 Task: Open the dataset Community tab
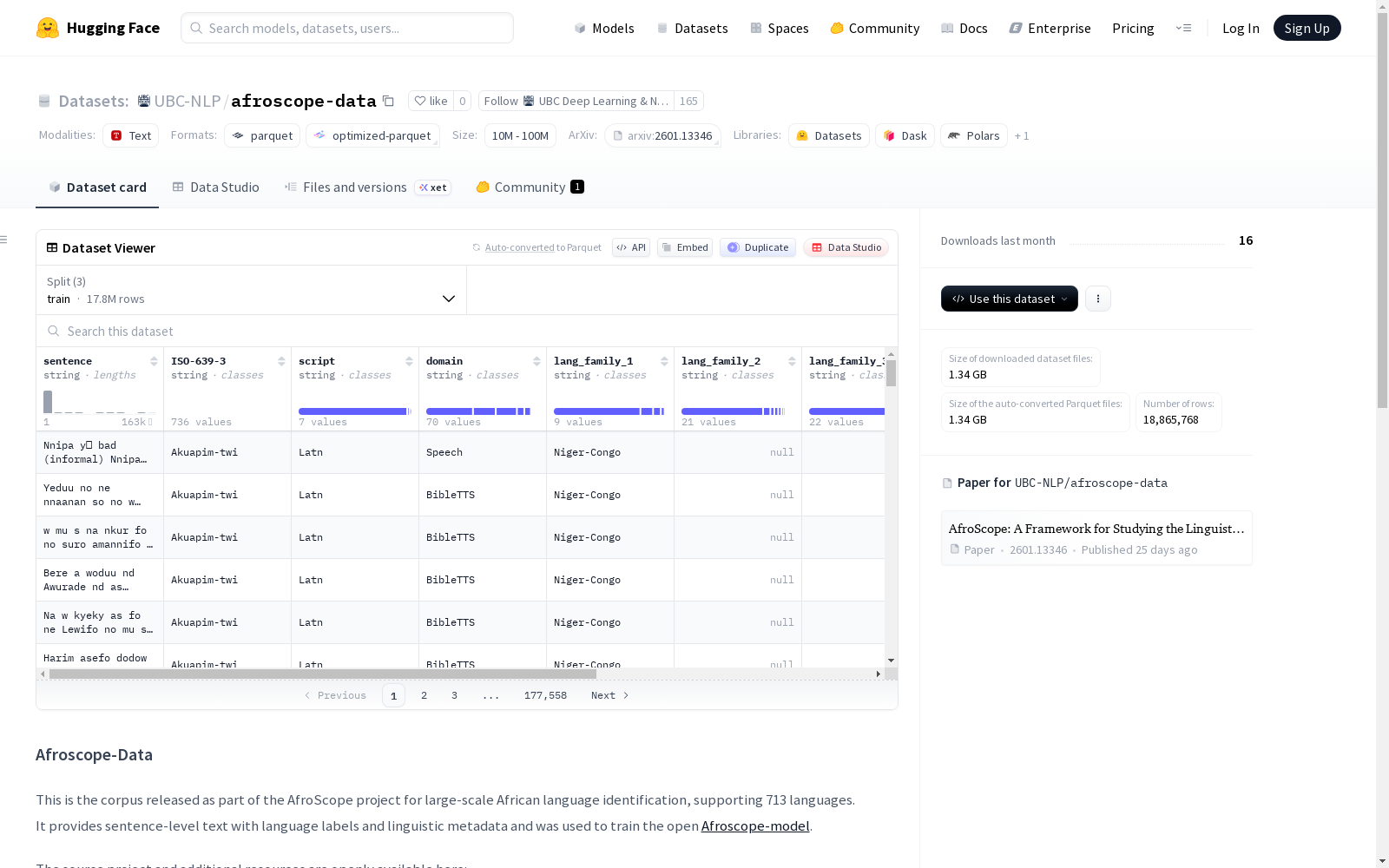tap(530, 187)
